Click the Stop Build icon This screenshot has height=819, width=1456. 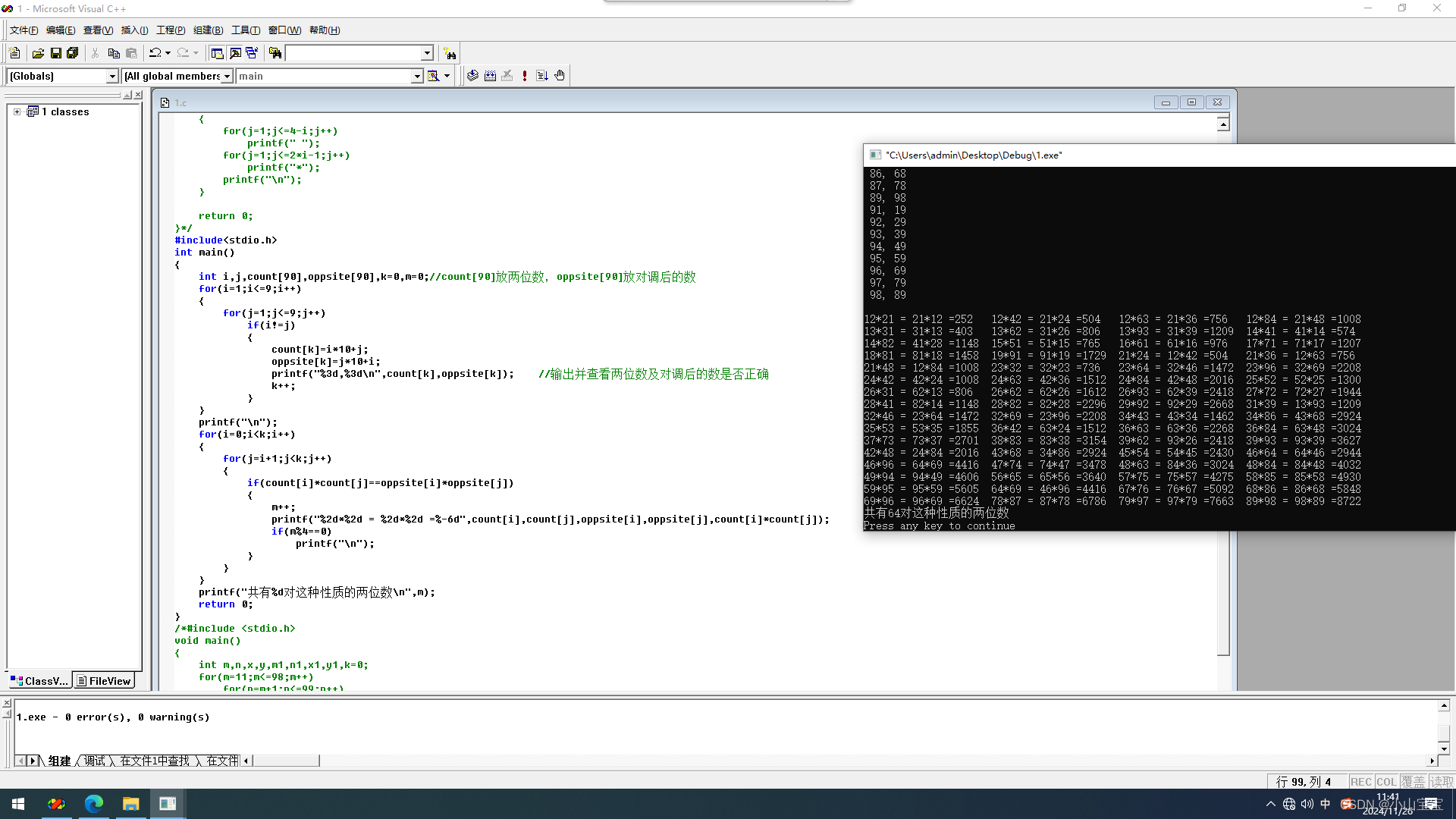tap(507, 76)
